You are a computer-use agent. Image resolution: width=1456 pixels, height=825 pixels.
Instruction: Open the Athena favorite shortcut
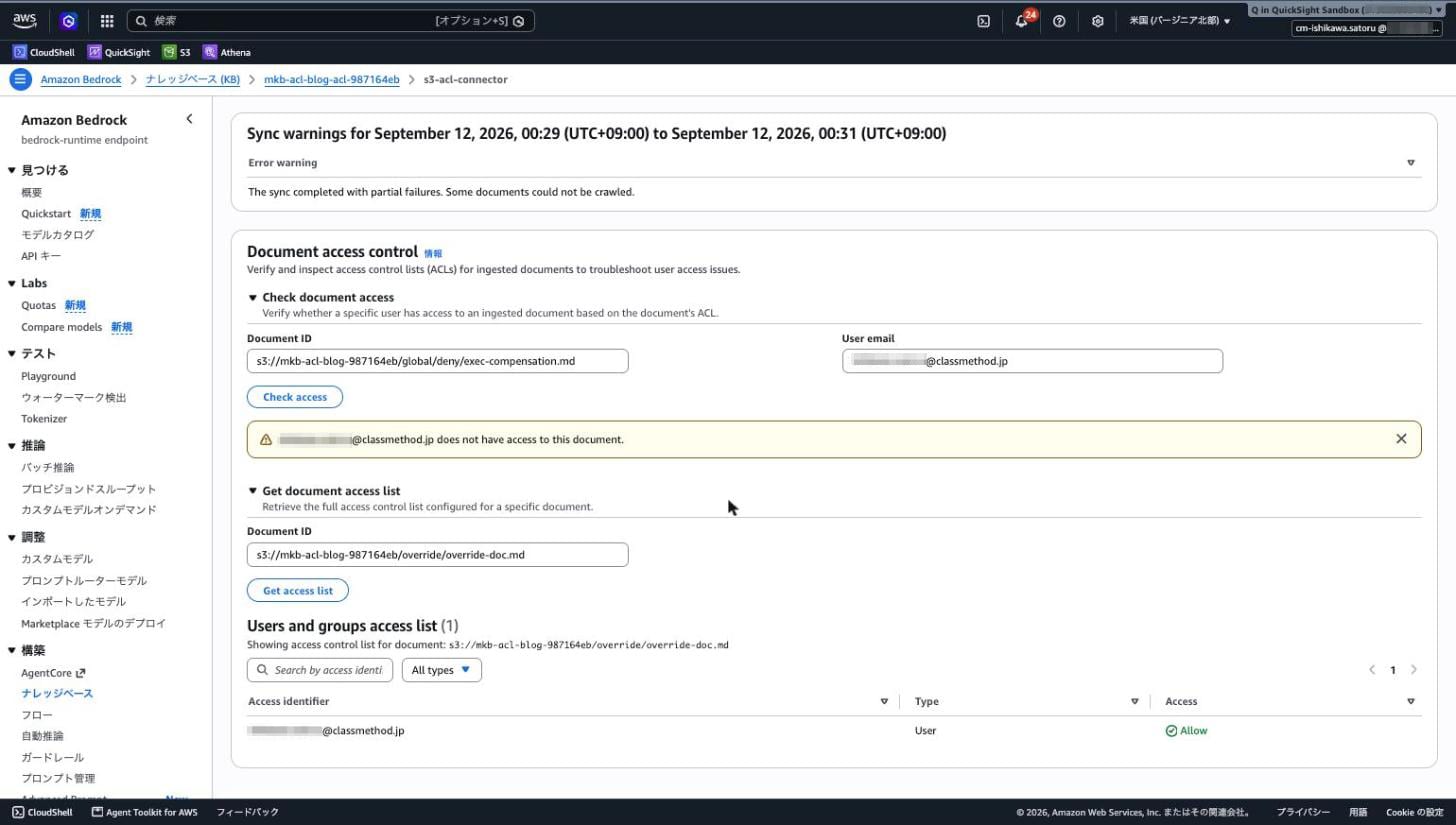click(227, 52)
